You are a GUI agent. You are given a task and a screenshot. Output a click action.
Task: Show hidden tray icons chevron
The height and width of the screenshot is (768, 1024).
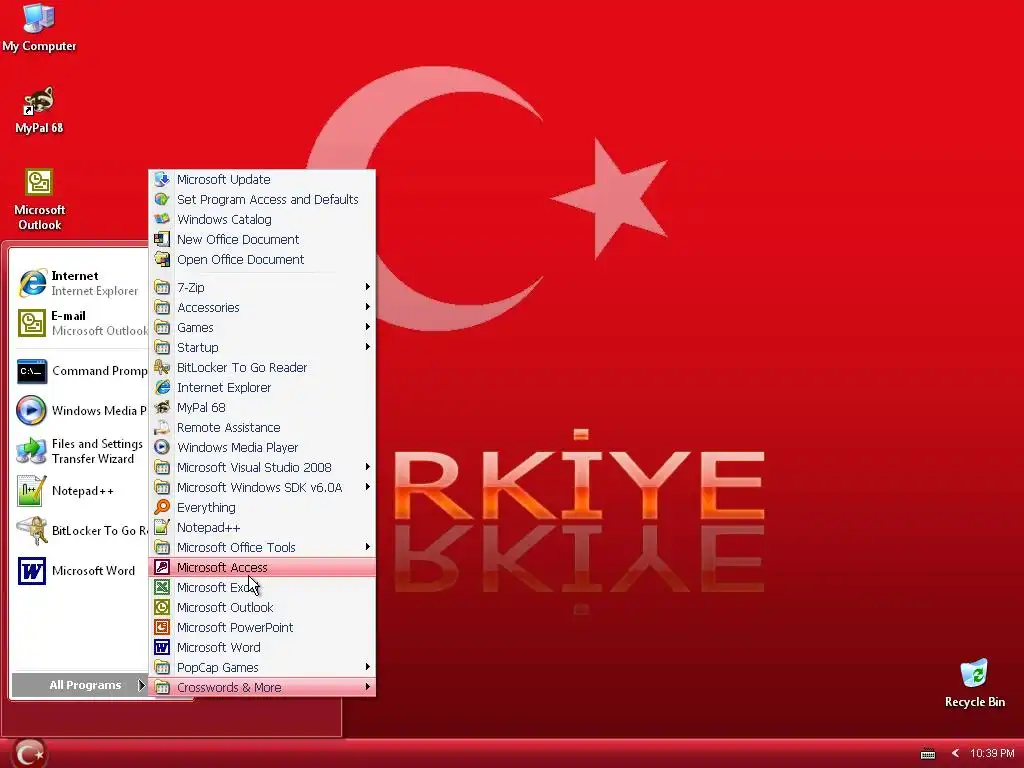click(x=955, y=754)
